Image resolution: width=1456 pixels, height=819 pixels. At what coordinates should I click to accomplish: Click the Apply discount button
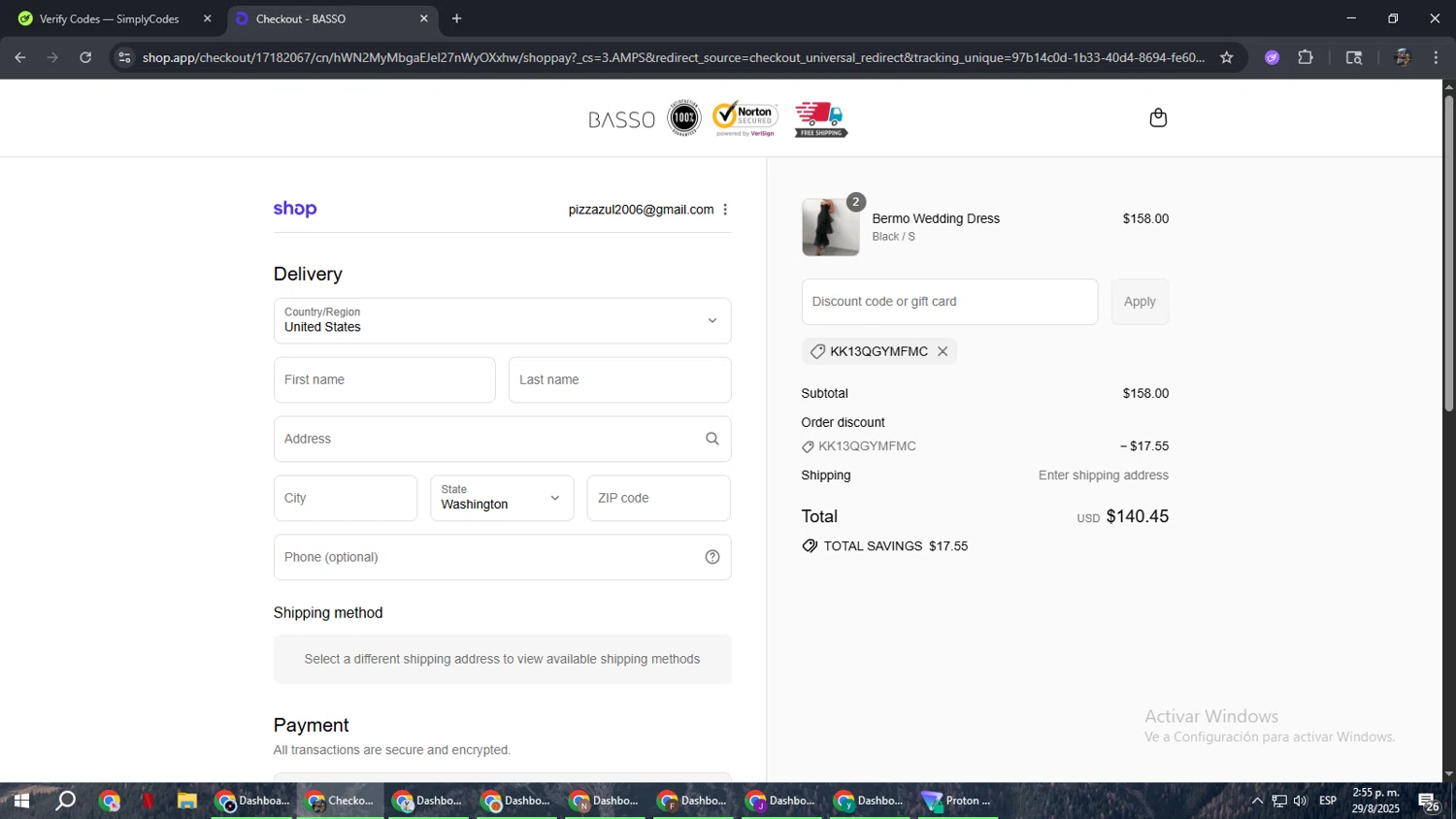click(x=1140, y=302)
